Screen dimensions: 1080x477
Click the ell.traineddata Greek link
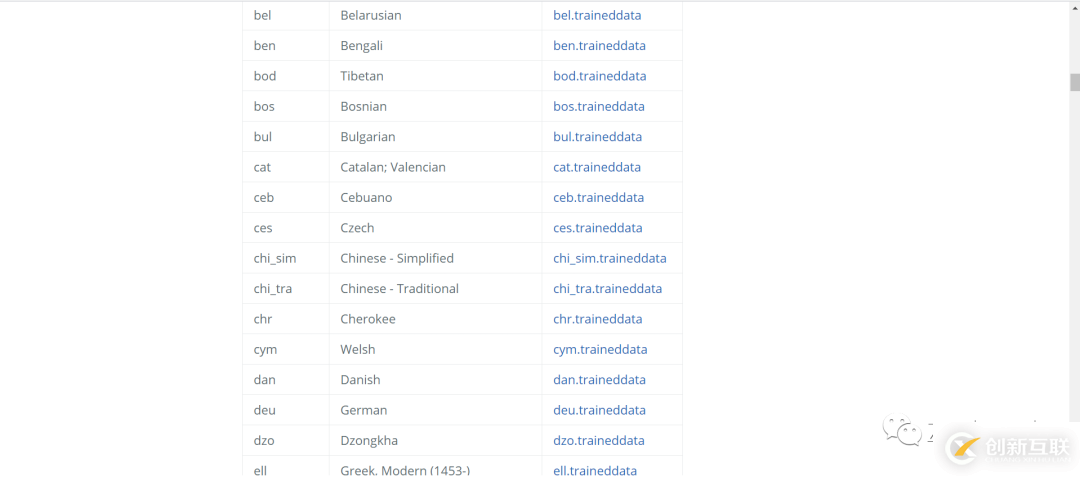[x=595, y=470]
